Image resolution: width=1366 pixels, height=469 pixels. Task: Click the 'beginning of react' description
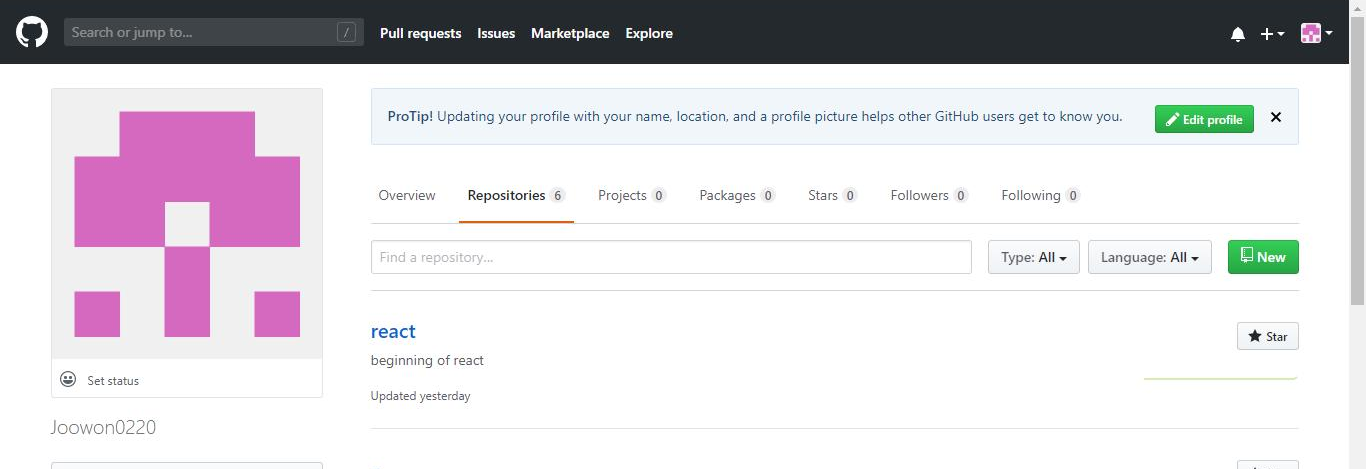click(x=427, y=360)
